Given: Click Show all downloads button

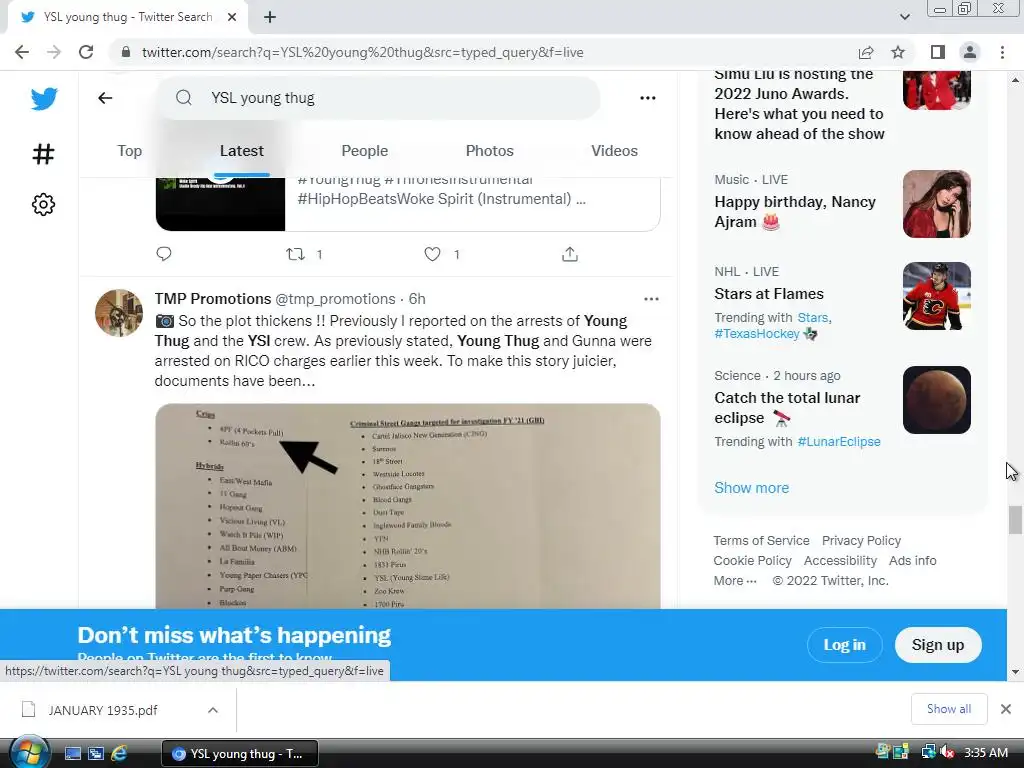Looking at the screenshot, I should pyautogui.click(x=948, y=709).
